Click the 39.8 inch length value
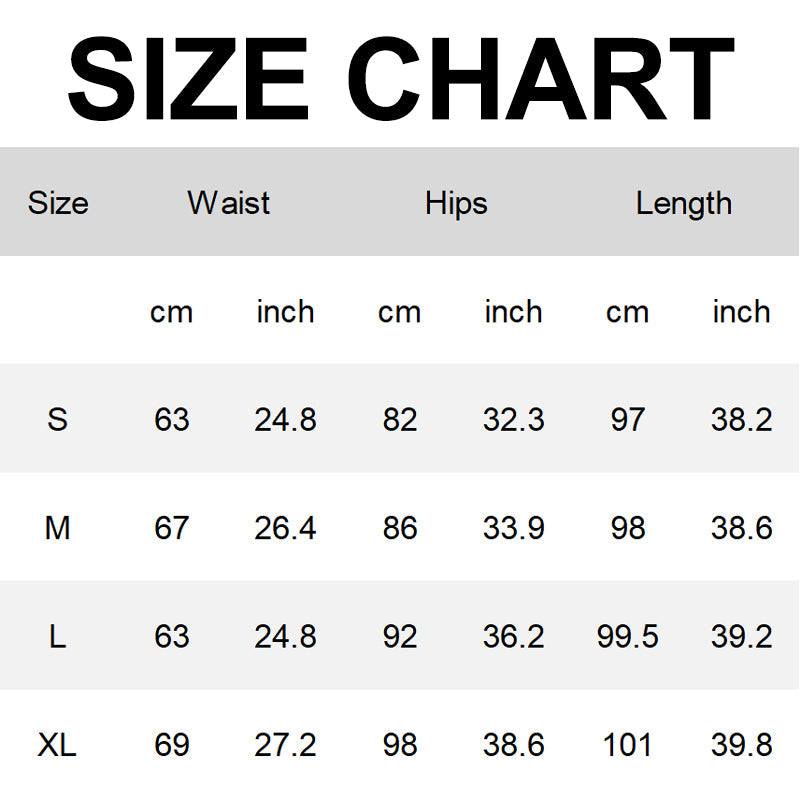The width and height of the screenshot is (800, 800). click(x=741, y=744)
